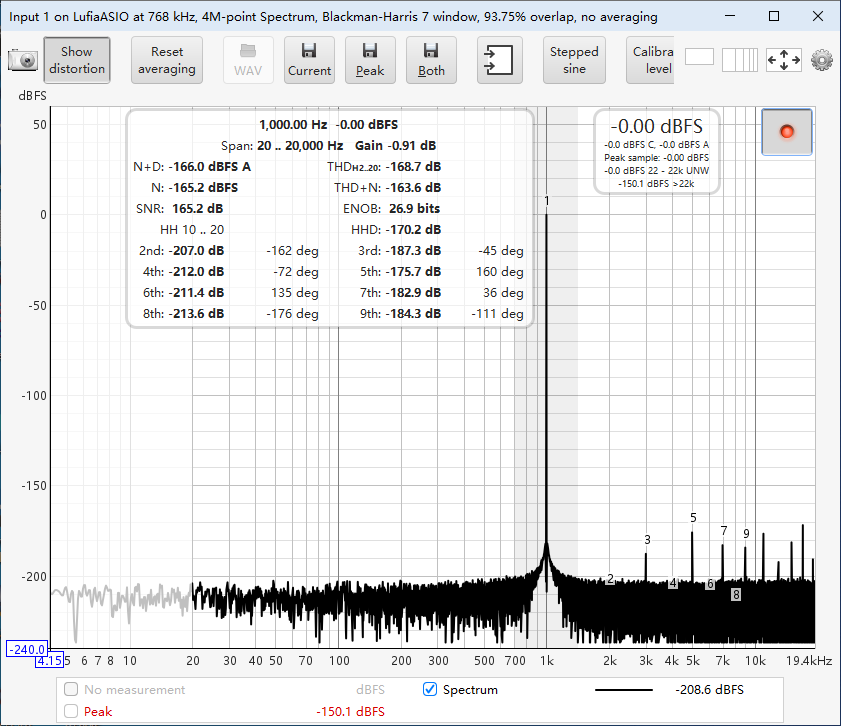Click harmonic marker 9 on the graph
The height and width of the screenshot is (726, 841).
746,534
